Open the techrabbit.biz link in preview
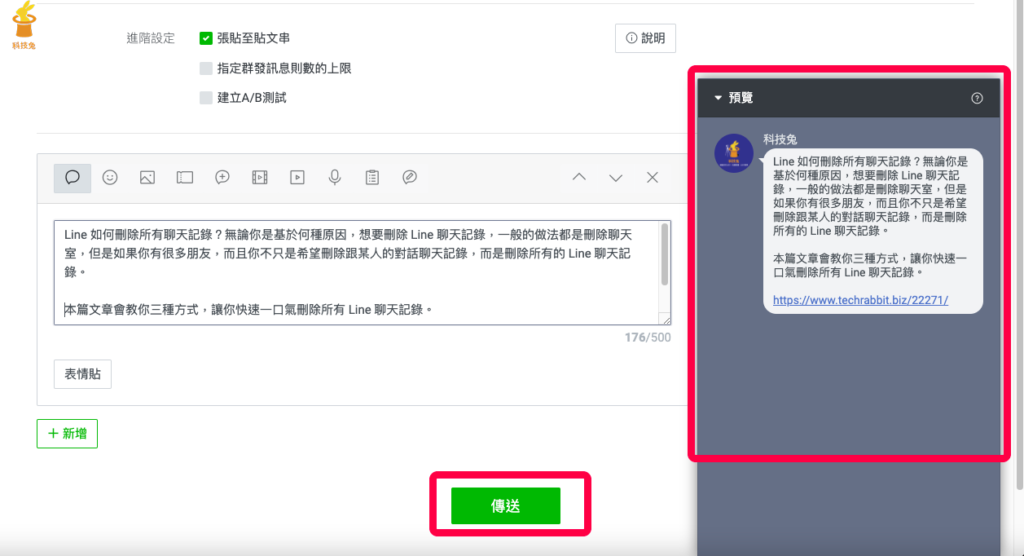Viewport: 1024px width, 556px height. (860, 300)
